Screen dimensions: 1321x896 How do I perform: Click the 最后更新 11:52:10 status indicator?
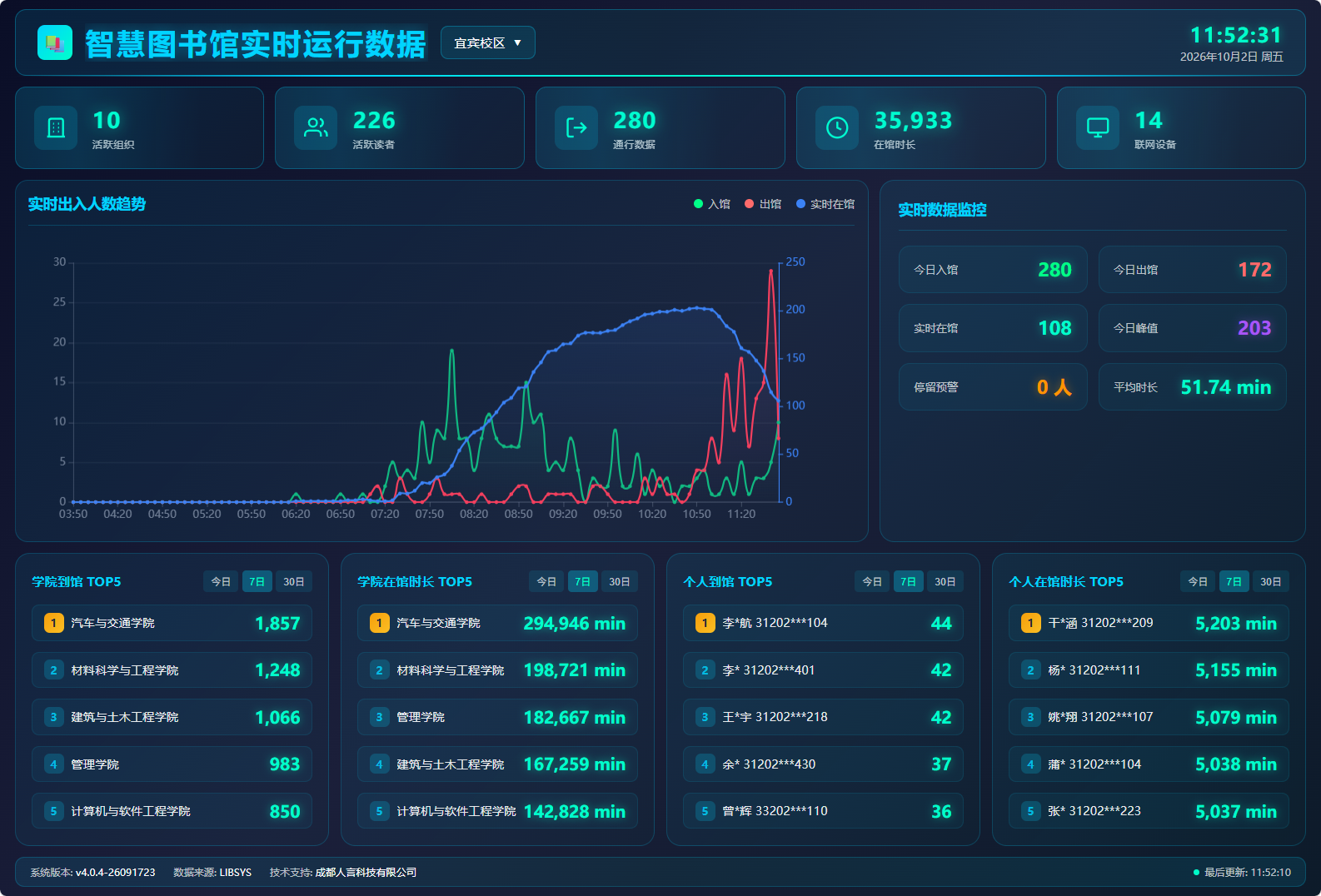click(x=1242, y=873)
